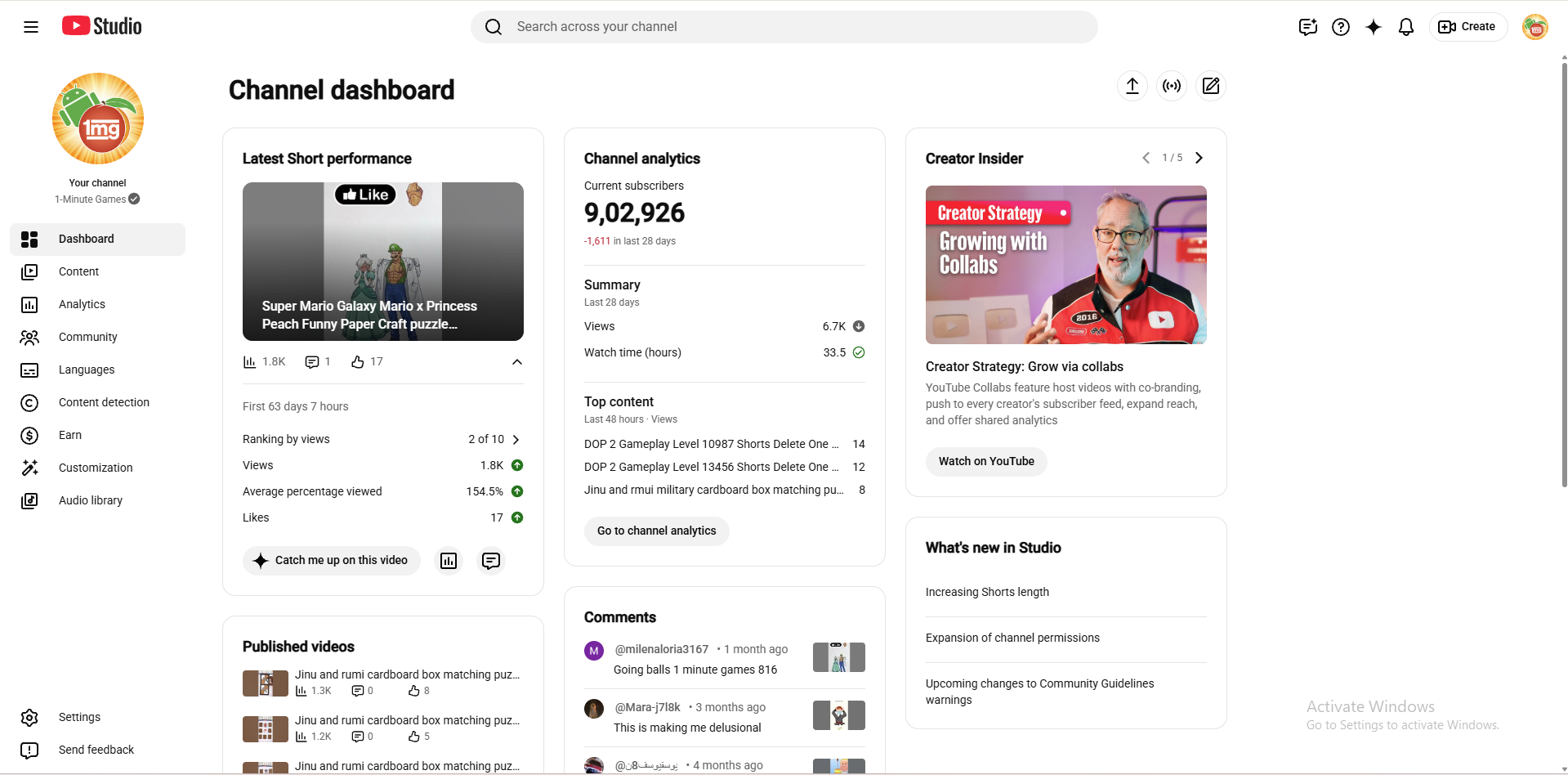
Task: Click Catch me up on this video
Action: click(332, 561)
